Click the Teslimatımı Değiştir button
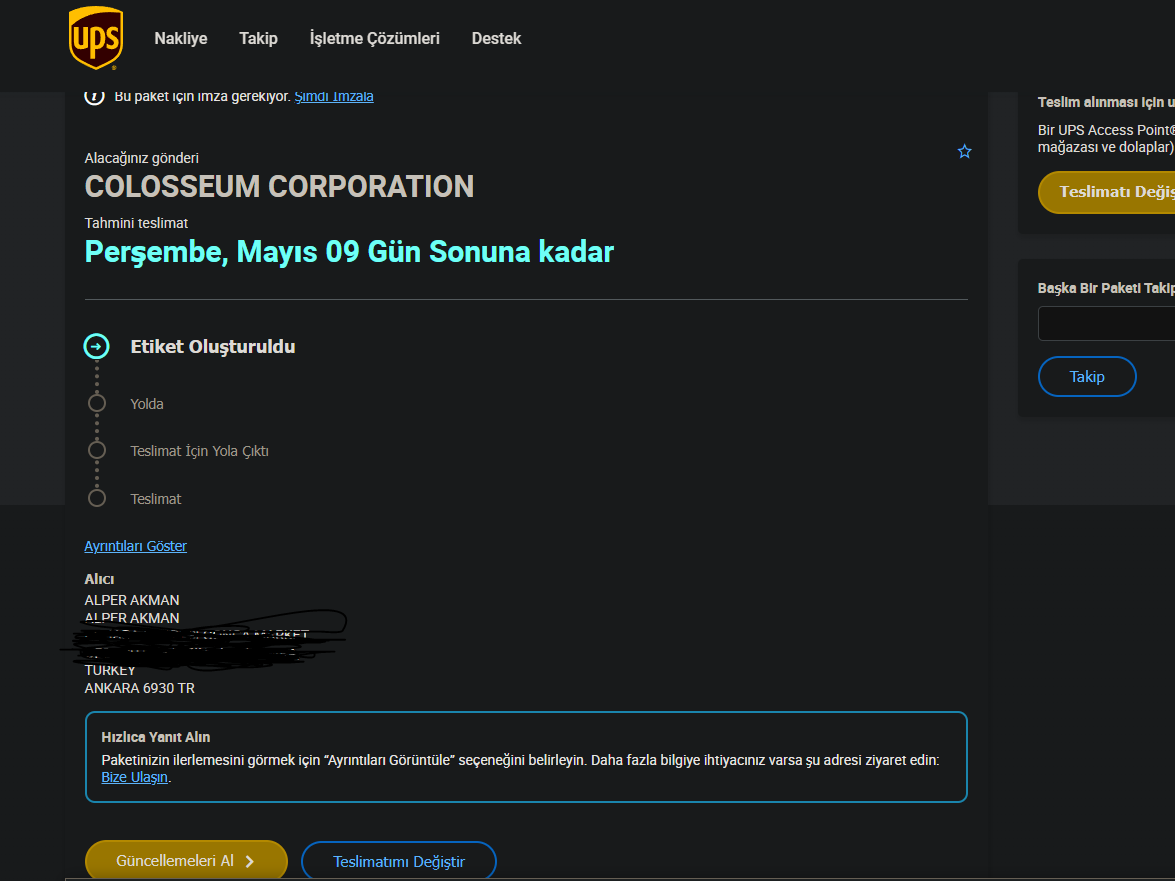Image resolution: width=1175 pixels, height=881 pixels. coord(399,862)
